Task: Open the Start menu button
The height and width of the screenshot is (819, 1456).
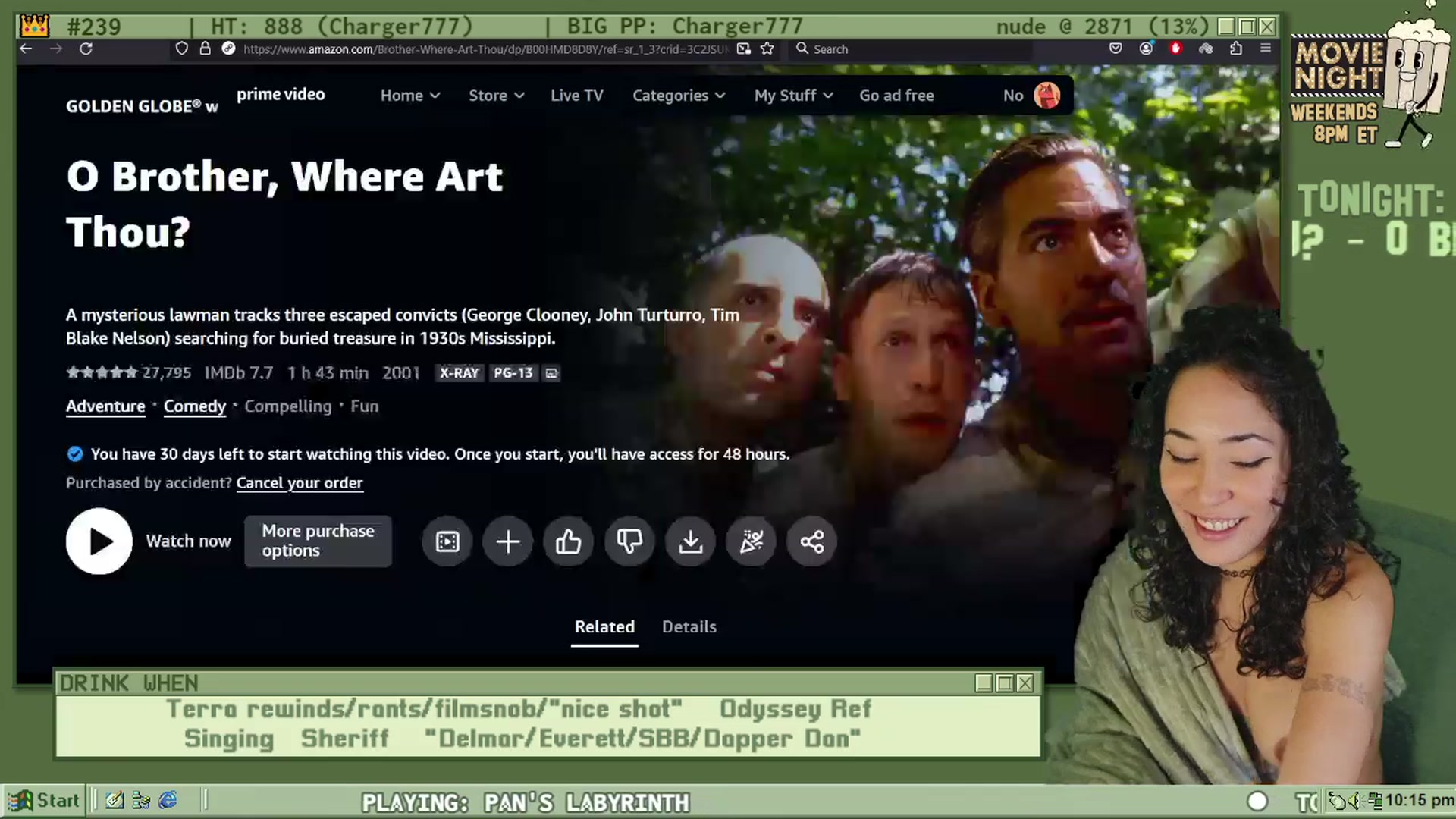Action: pyautogui.click(x=43, y=801)
